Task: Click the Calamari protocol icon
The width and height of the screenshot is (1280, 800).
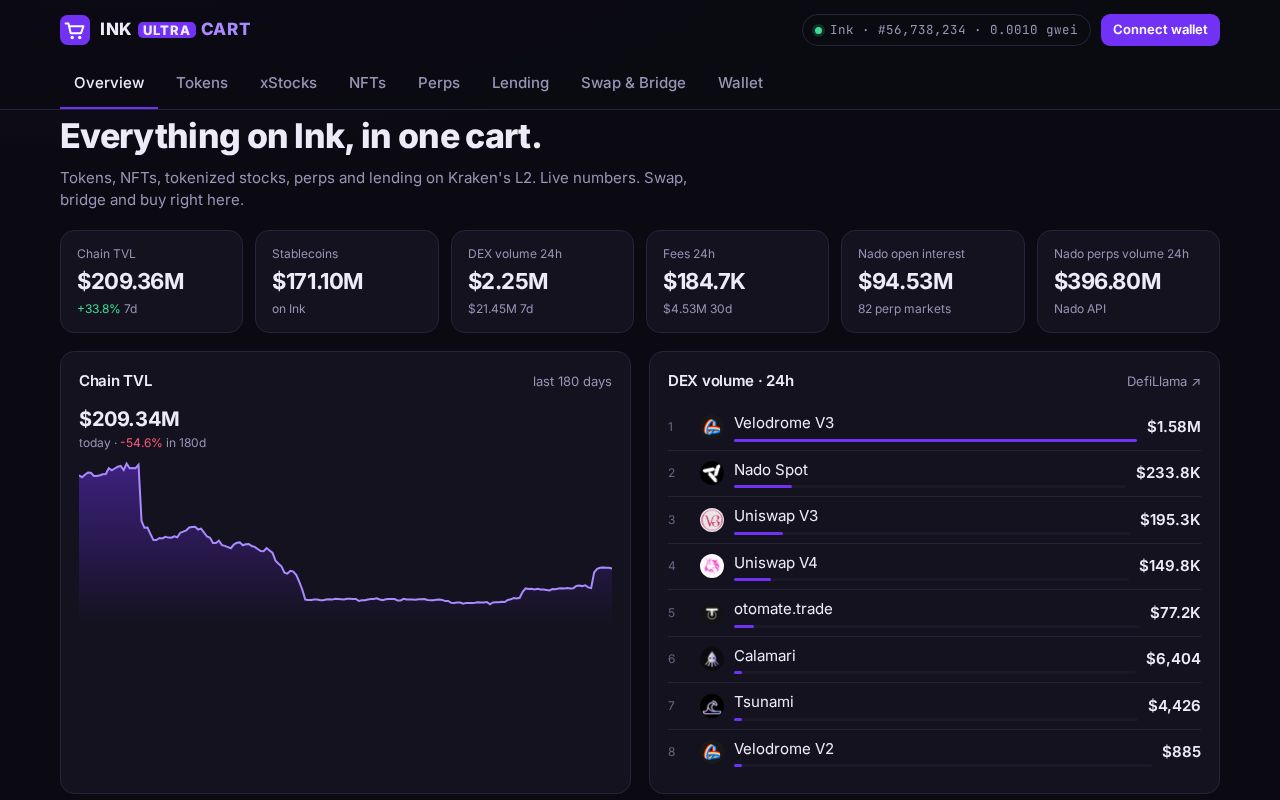Action: coord(712,659)
